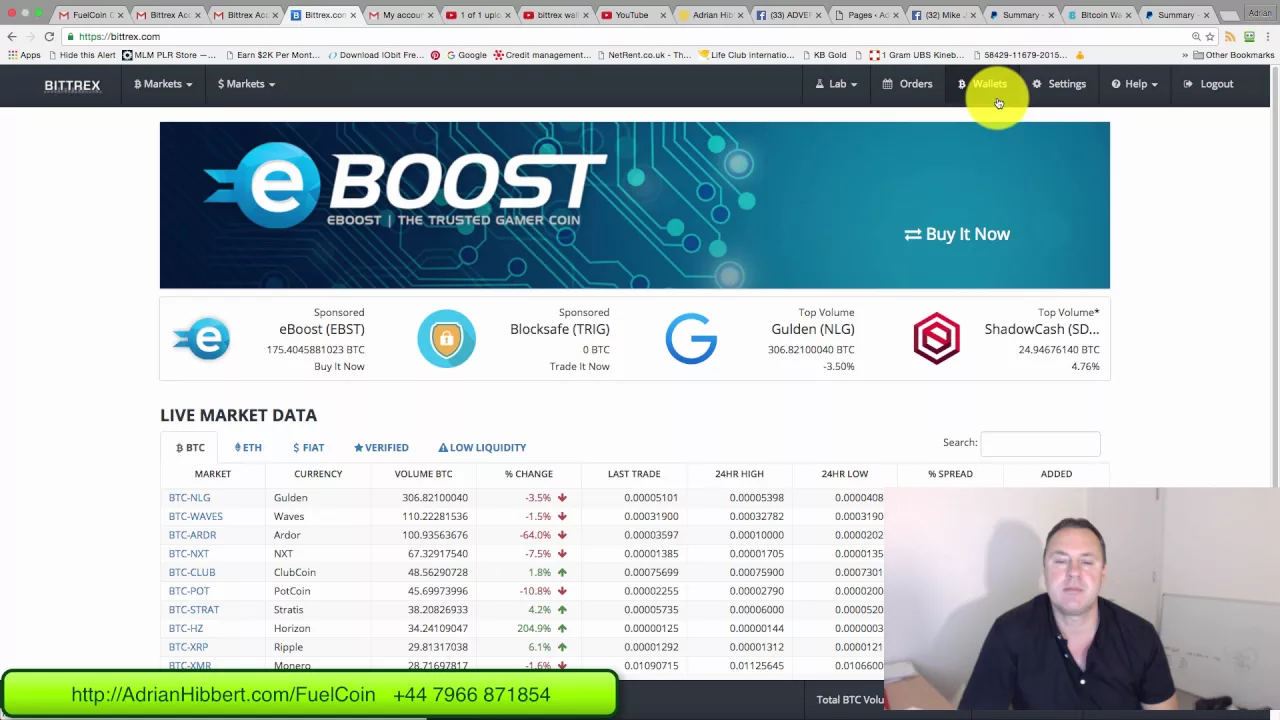Screen dimensions: 1280x720
Task: Click the ShadowCash hexagon logo
Action: (x=936, y=339)
